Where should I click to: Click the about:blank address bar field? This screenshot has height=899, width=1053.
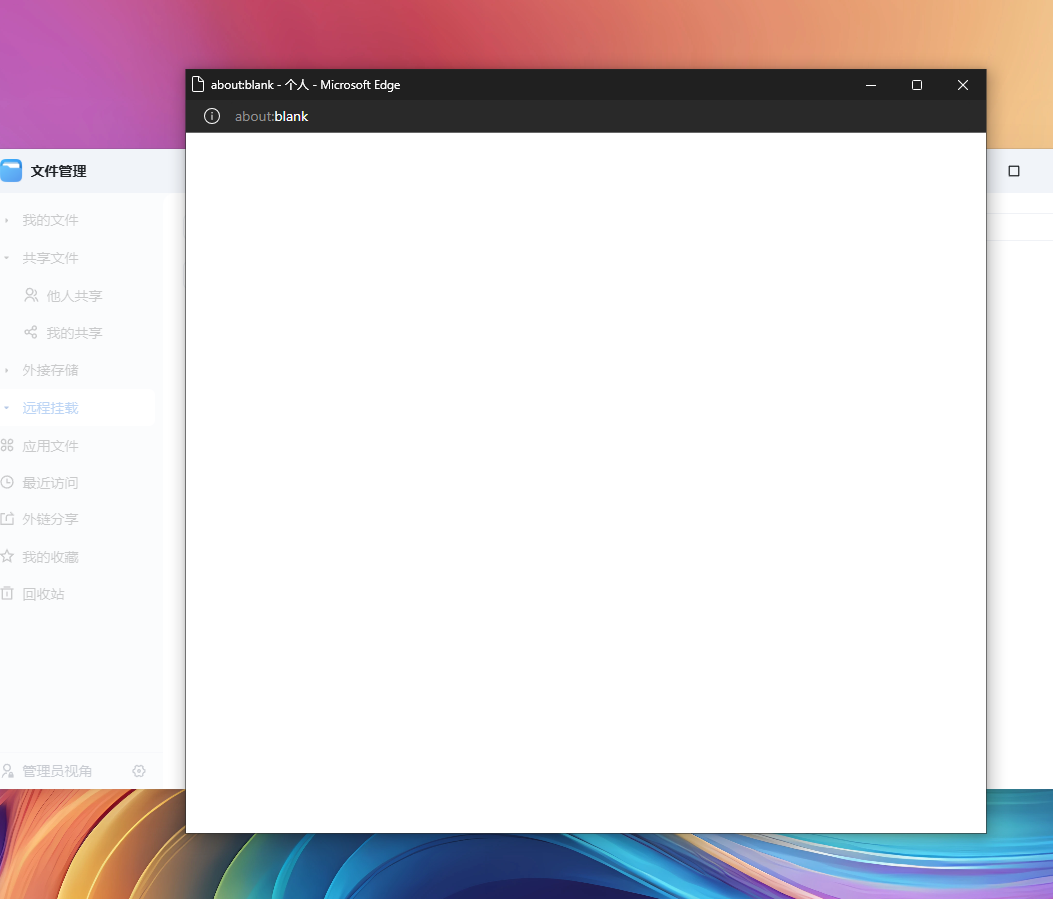tap(500, 116)
